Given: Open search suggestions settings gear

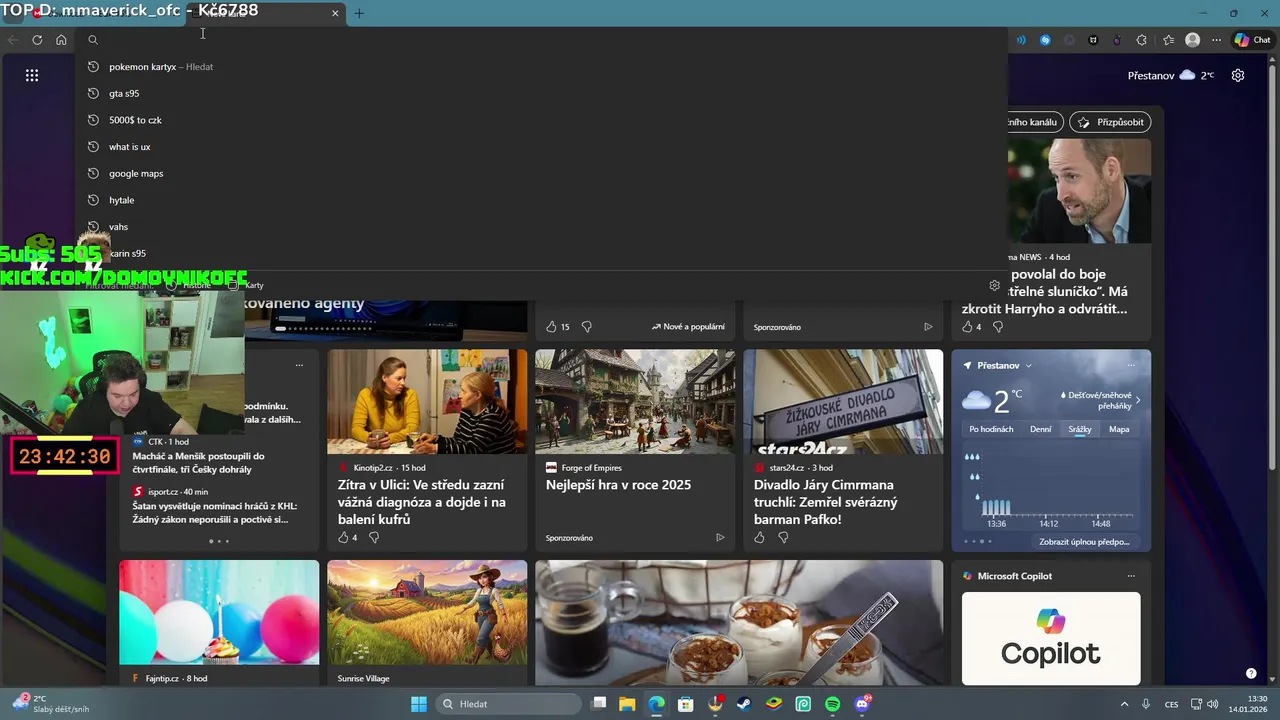Looking at the screenshot, I should tap(994, 285).
